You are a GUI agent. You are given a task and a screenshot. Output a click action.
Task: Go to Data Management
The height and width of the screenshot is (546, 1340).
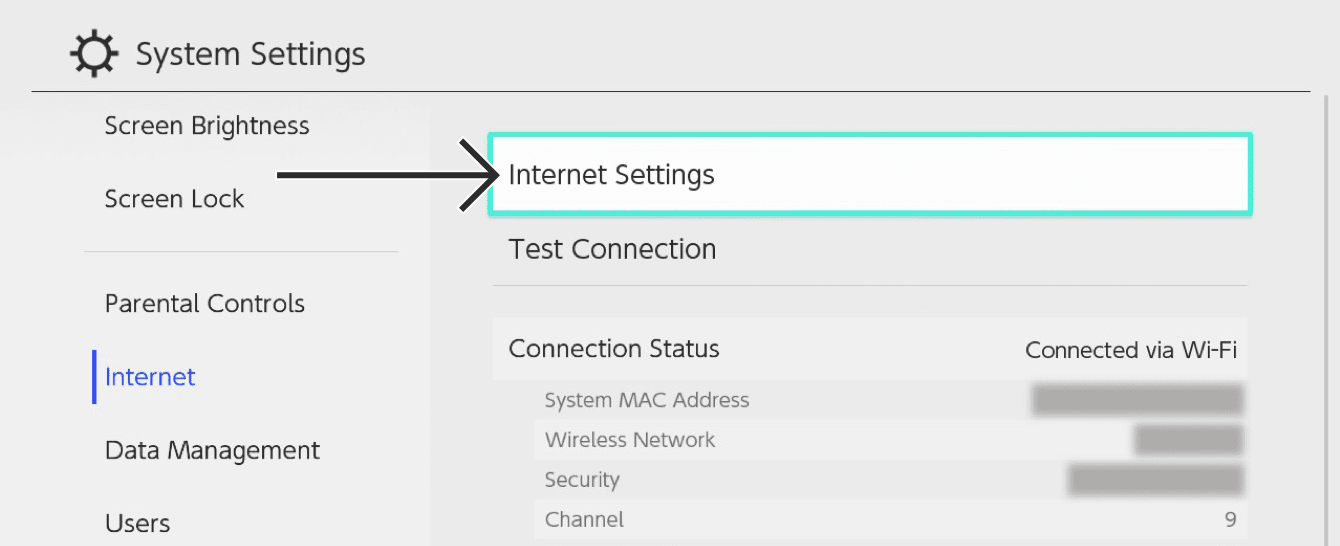[x=212, y=450]
